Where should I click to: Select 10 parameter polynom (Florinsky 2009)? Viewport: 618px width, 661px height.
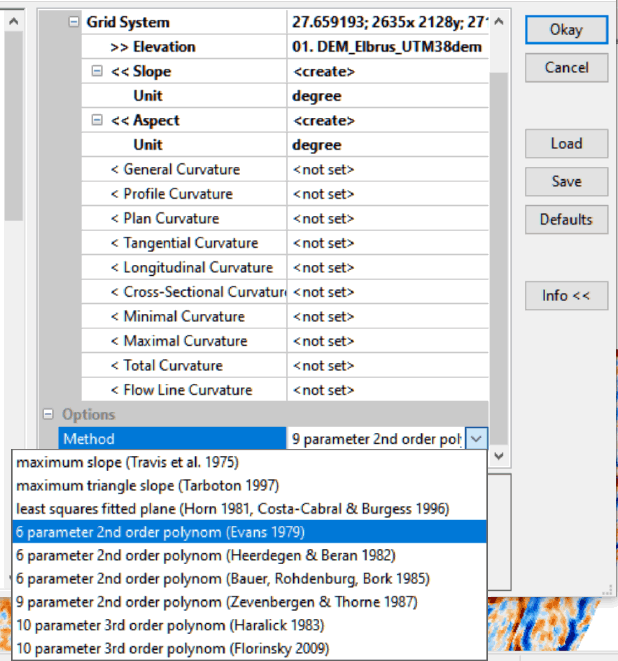(172, 648)
